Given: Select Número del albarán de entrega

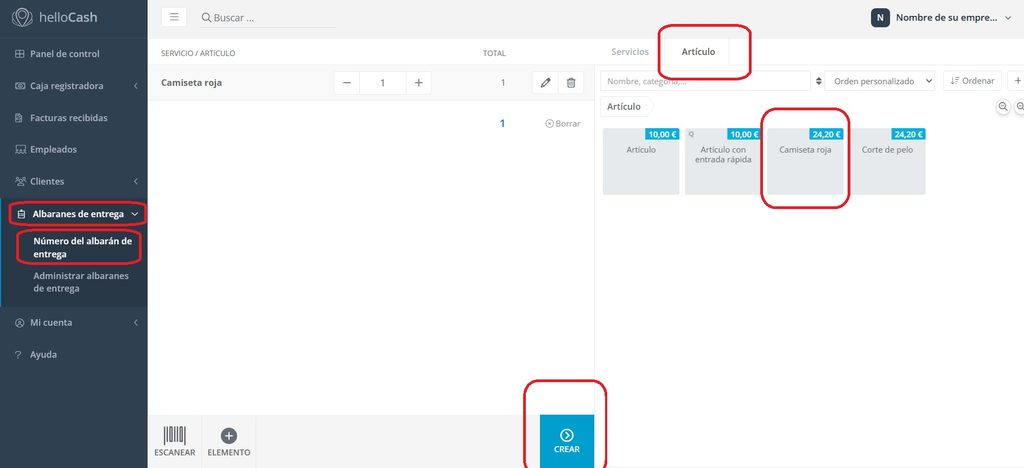Looking at the screenshot, I should (82, 247).
